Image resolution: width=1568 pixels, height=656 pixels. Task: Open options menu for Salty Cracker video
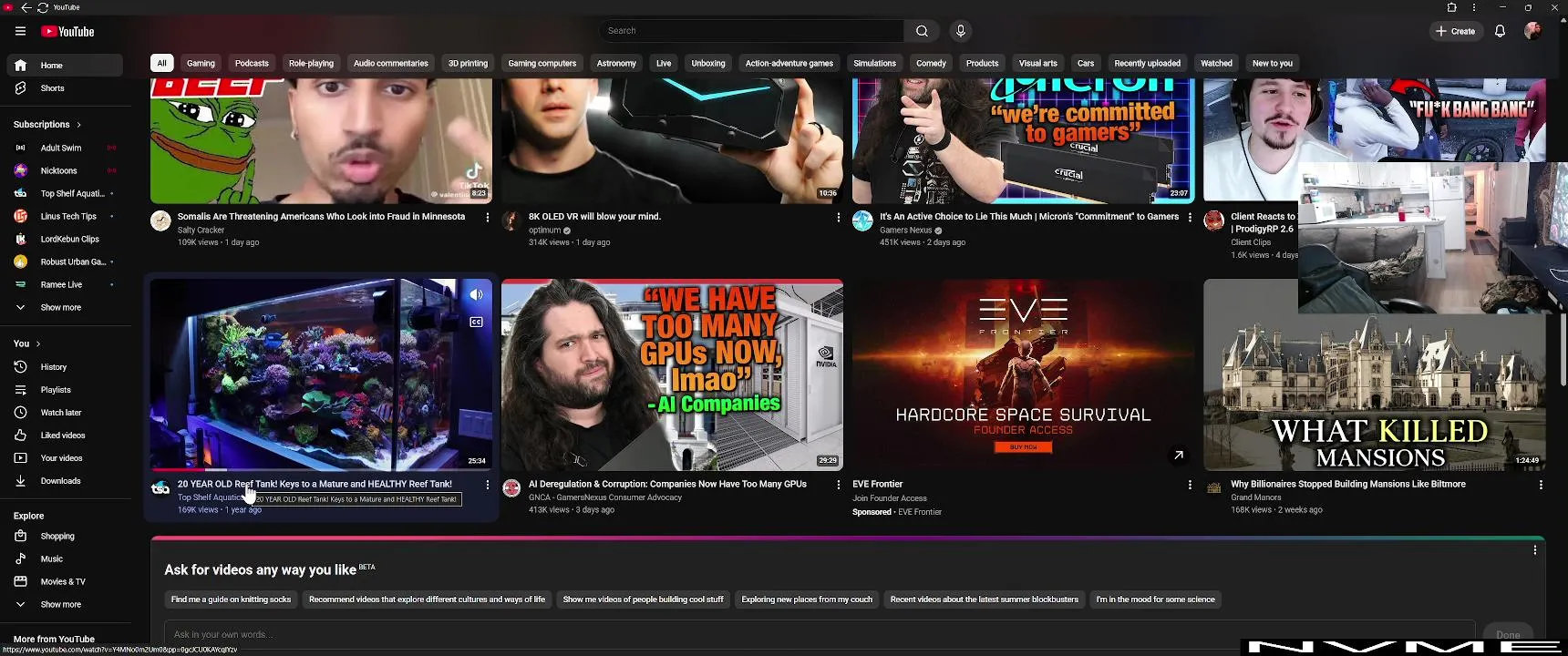pyautogui.click(x=488, y=218)
